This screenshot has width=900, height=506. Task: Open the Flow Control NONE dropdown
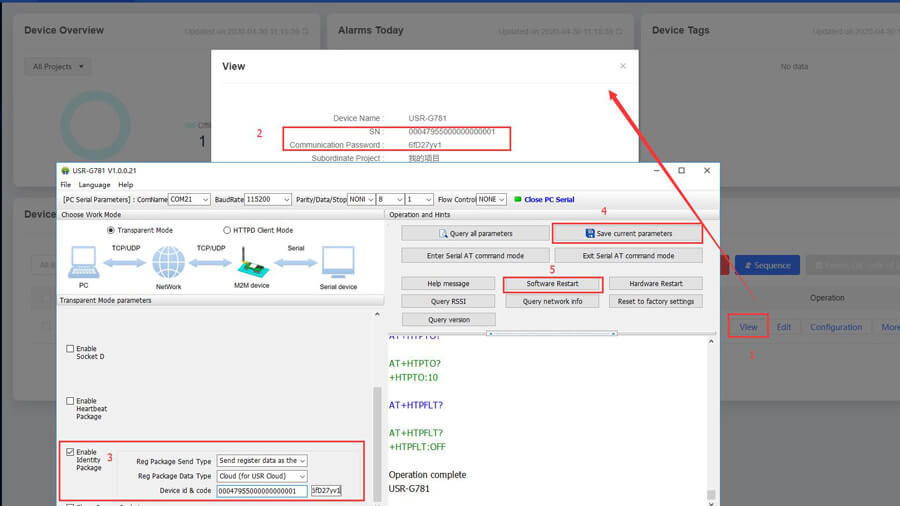click(x=491, y=199)
